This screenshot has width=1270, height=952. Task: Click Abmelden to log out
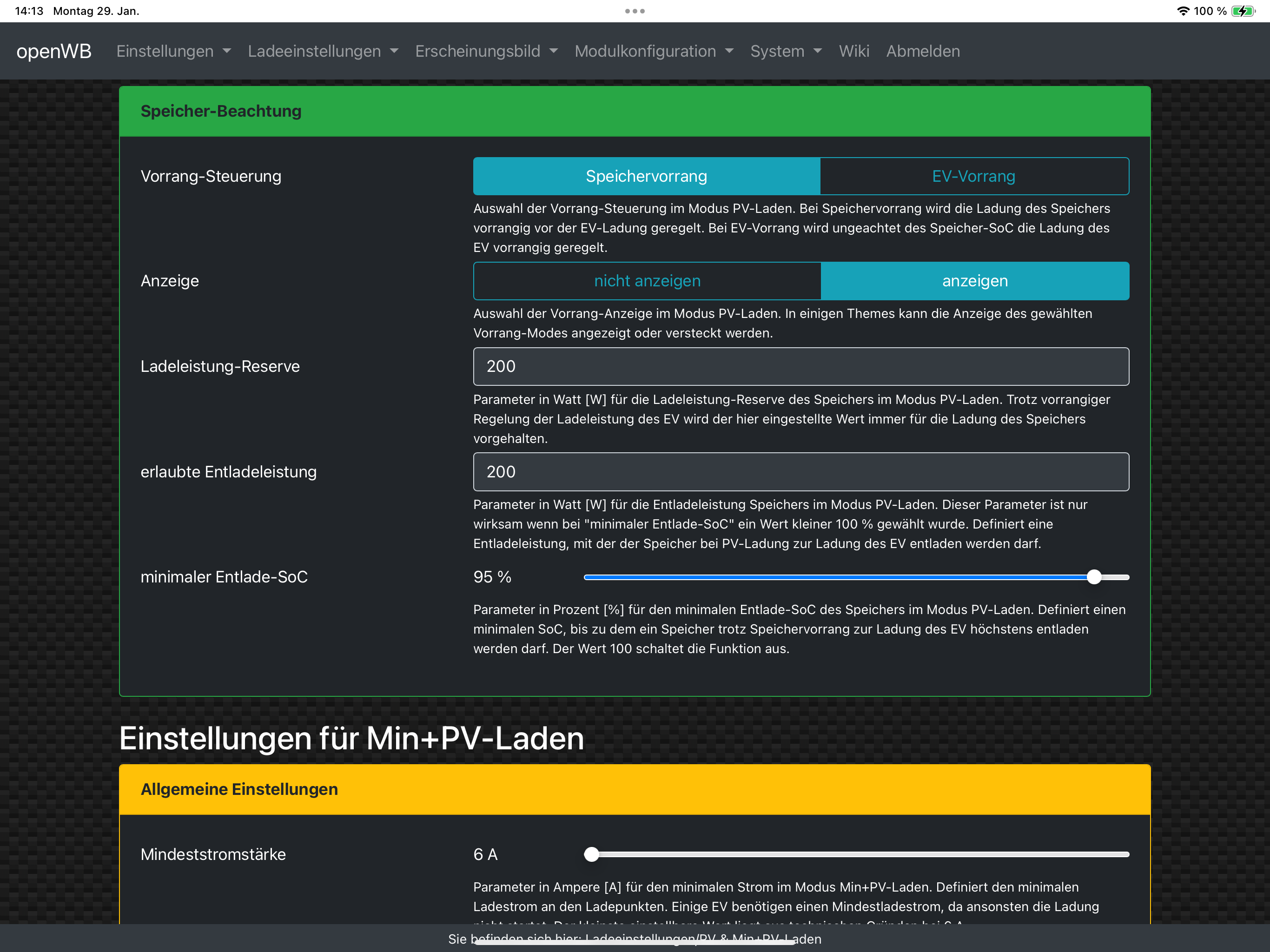point(923,51)
